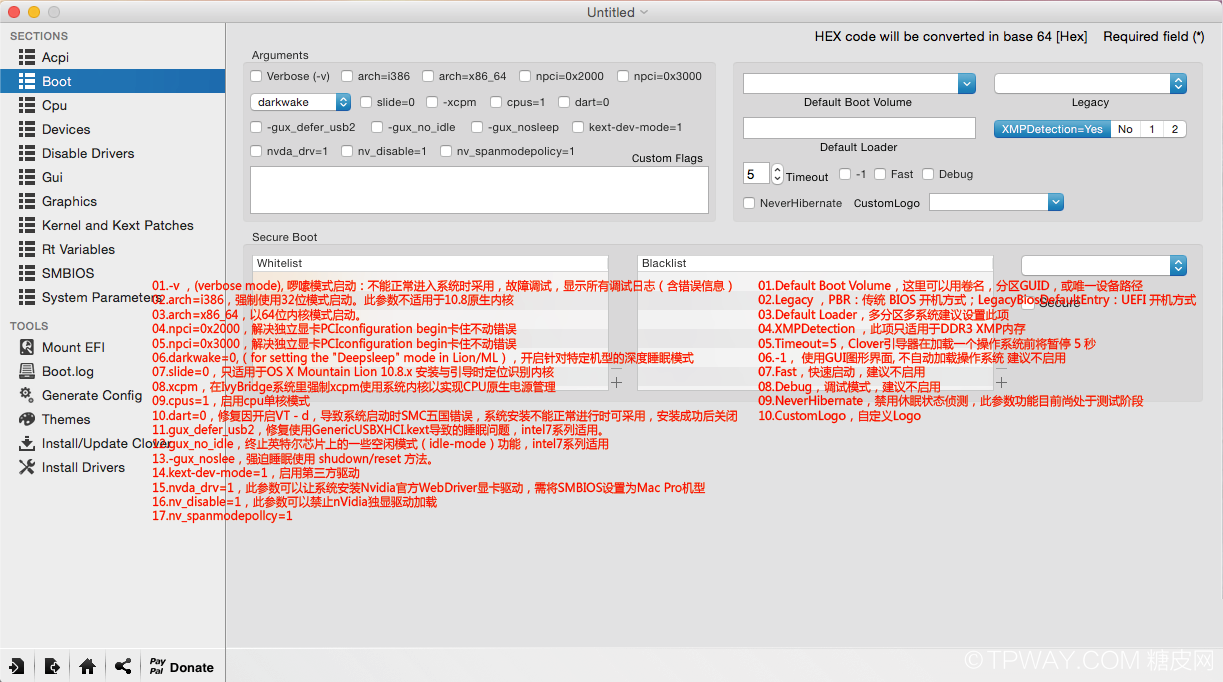Check the arch=i386 option

point(347,76)
